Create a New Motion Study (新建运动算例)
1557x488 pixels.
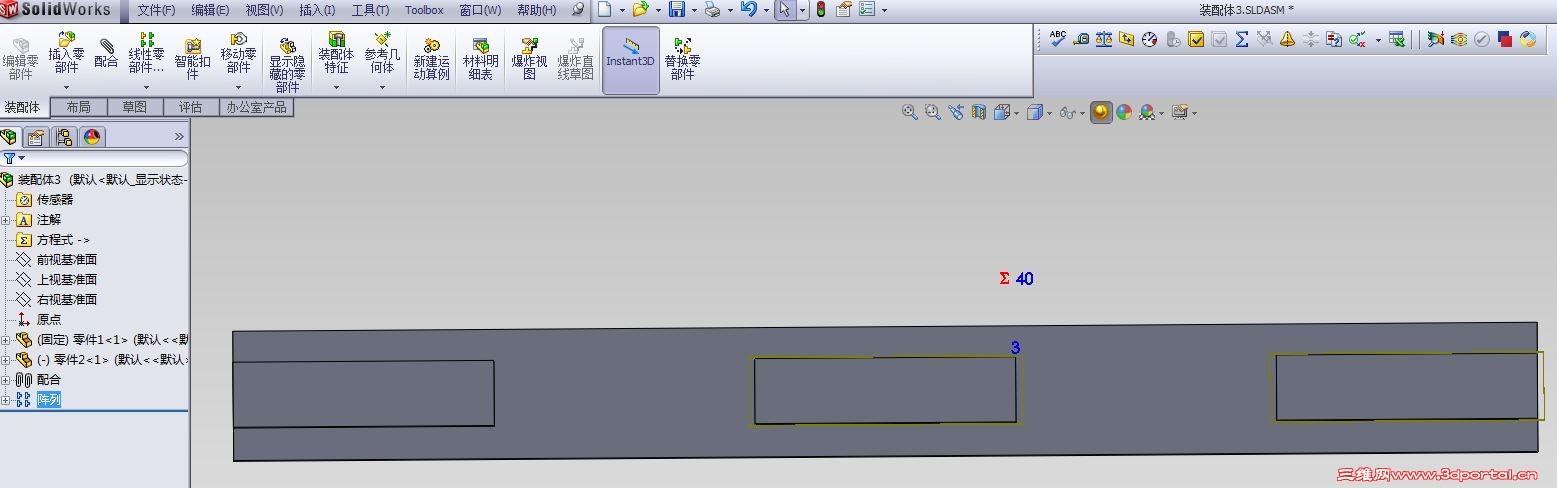click(x=432, y=59)
